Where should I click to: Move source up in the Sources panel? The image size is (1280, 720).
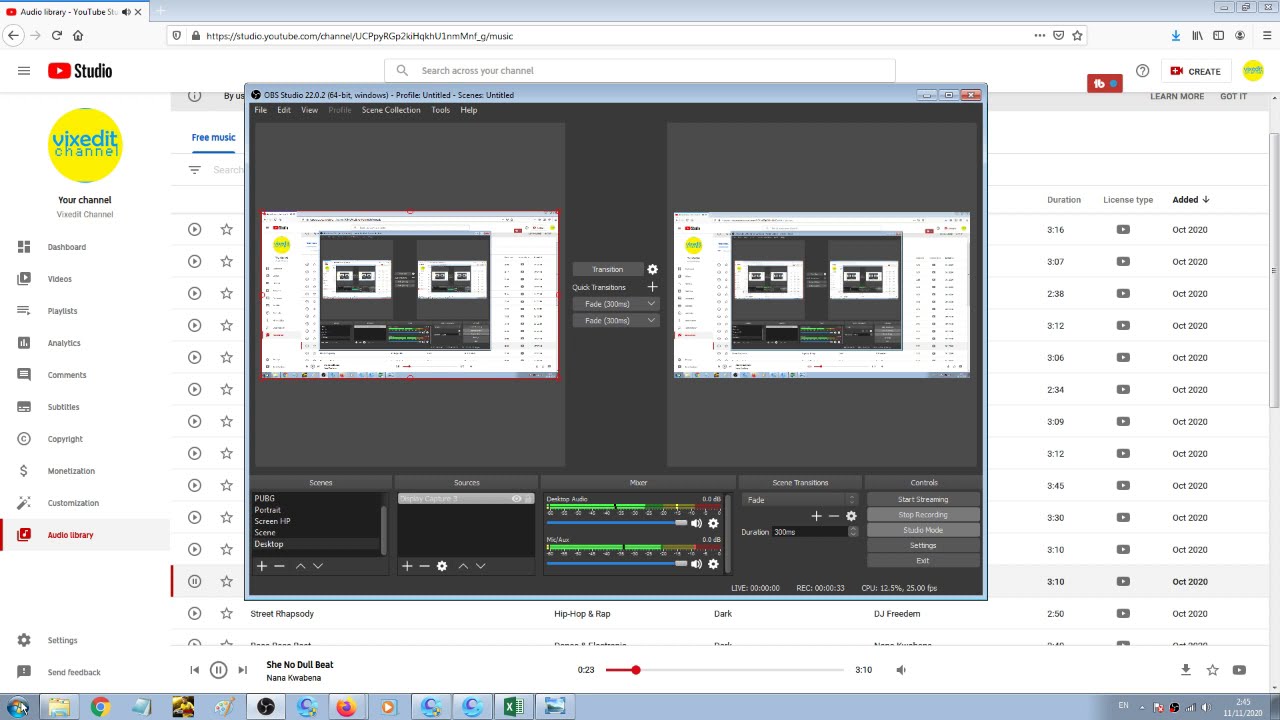pos(463,566)
